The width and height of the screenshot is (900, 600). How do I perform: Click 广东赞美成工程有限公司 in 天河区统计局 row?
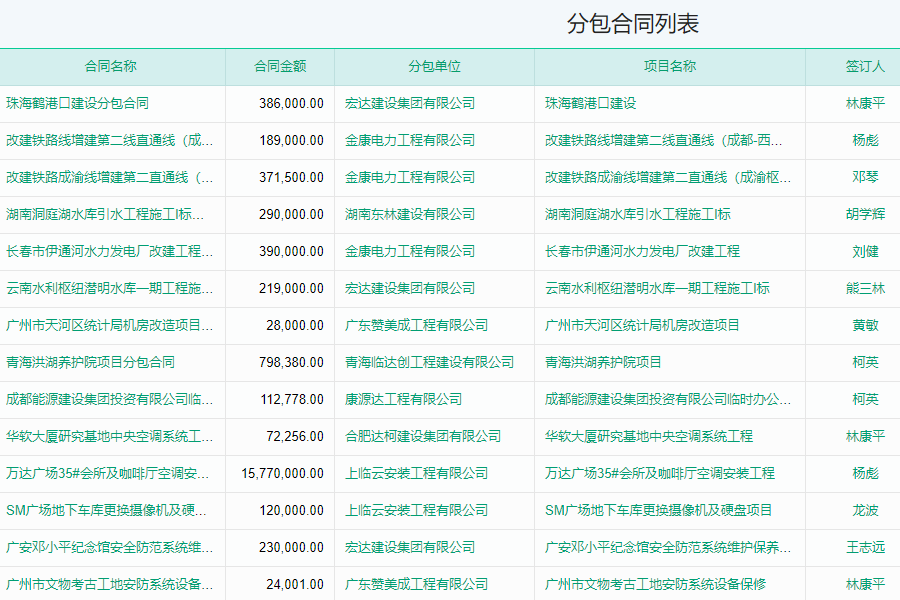point(416,326)
